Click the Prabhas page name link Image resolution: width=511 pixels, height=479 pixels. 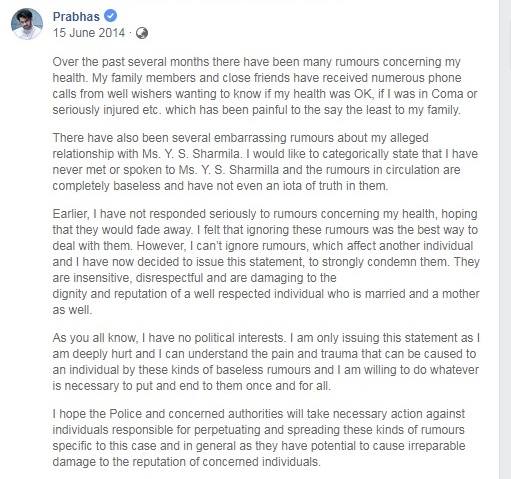click(x=76, y=17)
